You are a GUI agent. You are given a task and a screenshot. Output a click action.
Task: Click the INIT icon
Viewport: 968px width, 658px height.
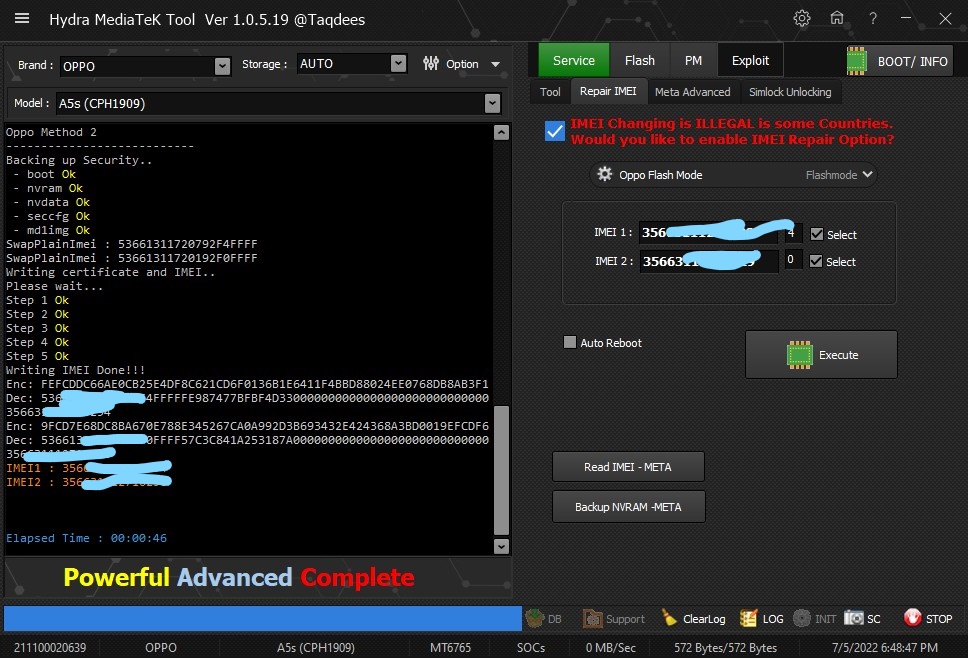(x=801, y=618)
